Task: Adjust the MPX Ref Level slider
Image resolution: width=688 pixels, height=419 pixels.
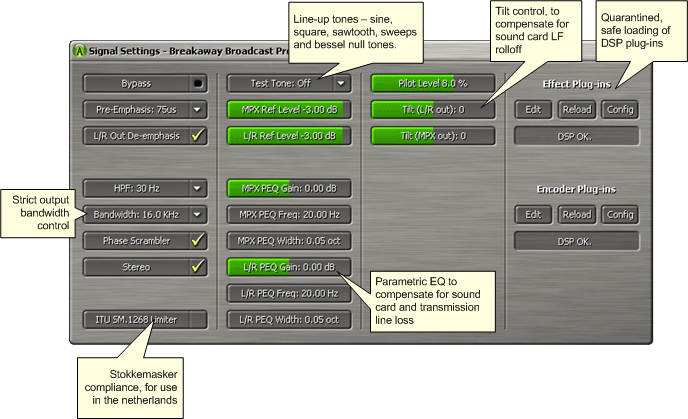Action: click(289, 110)
